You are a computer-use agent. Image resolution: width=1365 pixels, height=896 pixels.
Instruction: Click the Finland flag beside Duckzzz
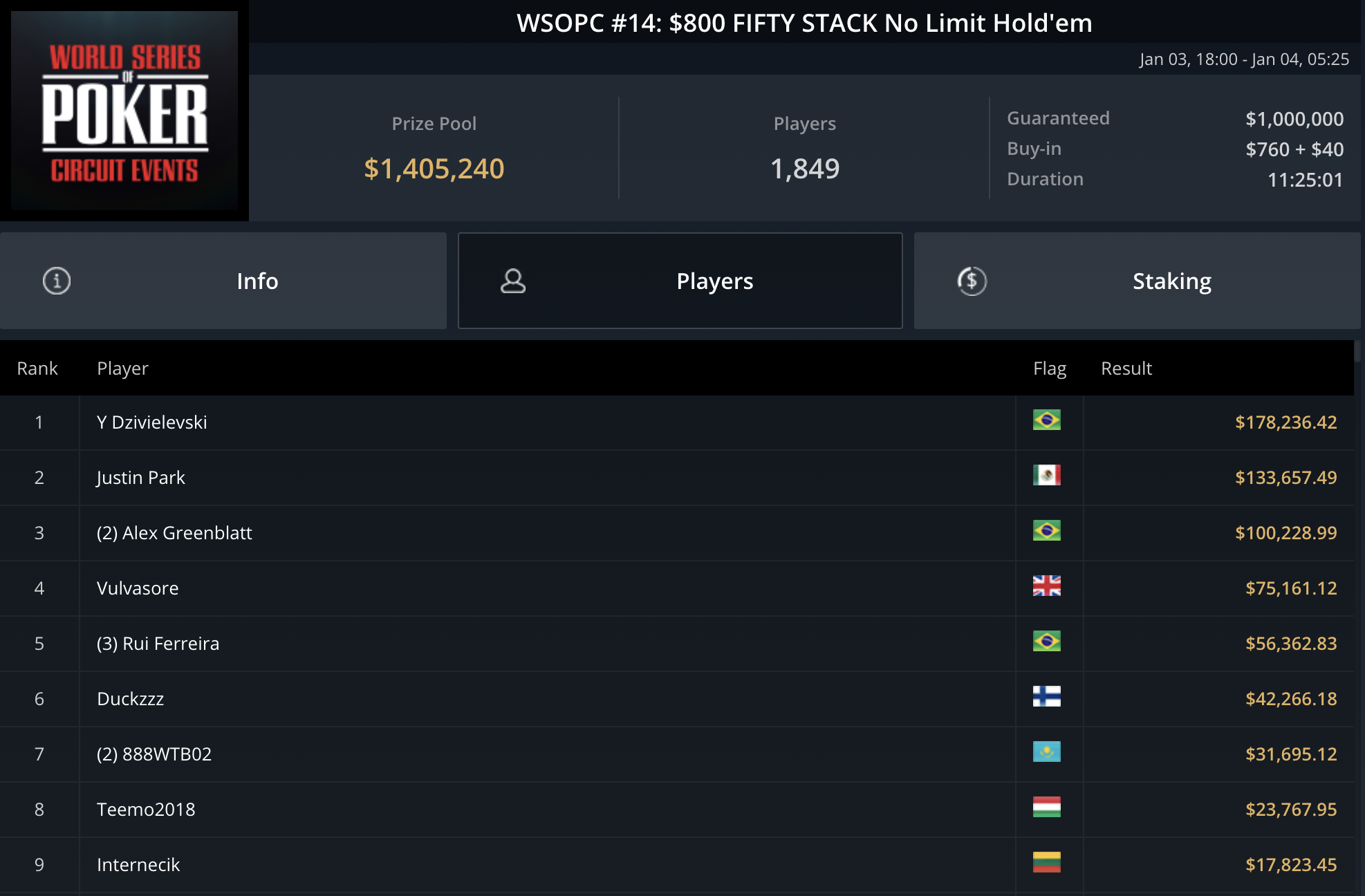click(1046, 697)
